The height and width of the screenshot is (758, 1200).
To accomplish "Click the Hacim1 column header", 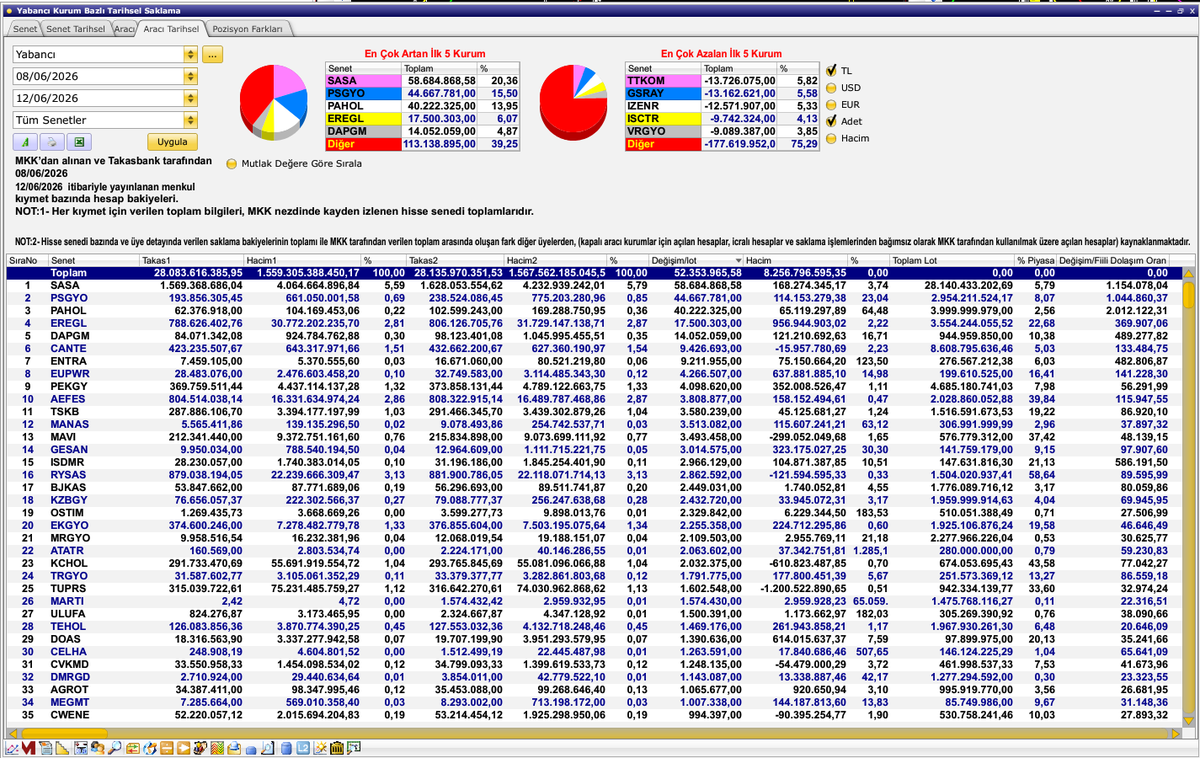I will click(x=302, y=259).
